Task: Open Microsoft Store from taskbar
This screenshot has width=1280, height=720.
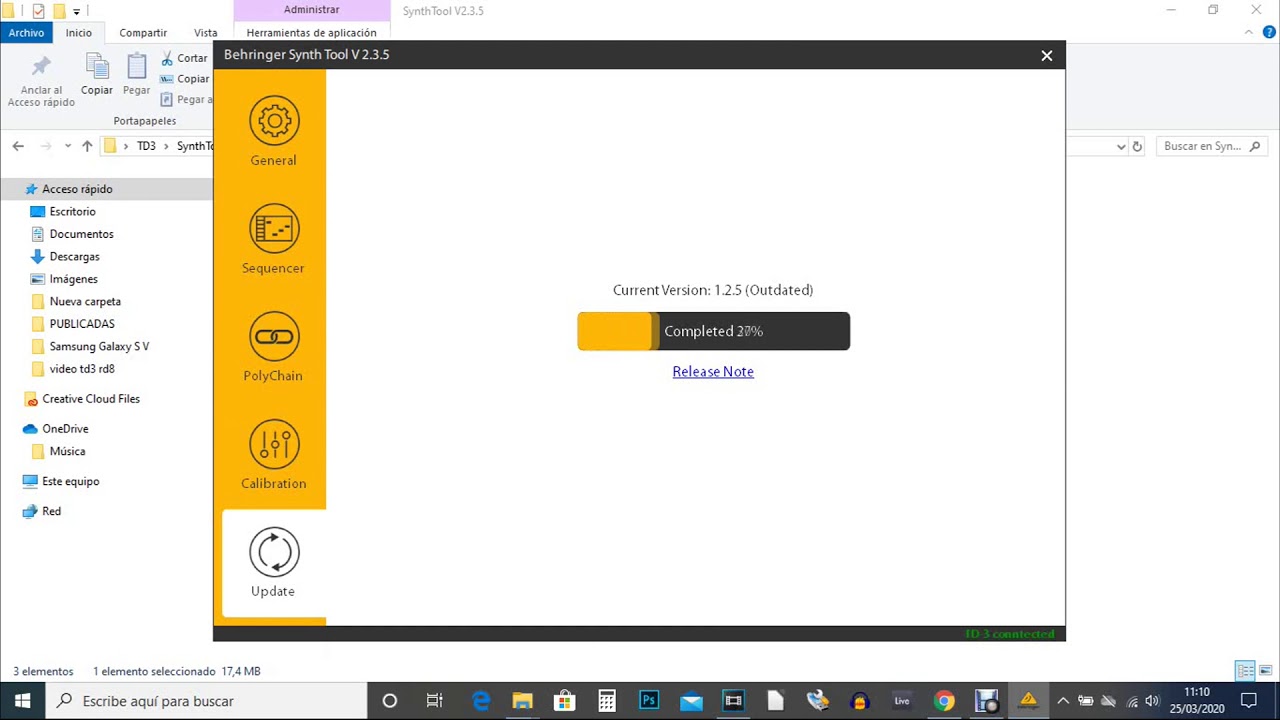Action: (x=565, y=700)
